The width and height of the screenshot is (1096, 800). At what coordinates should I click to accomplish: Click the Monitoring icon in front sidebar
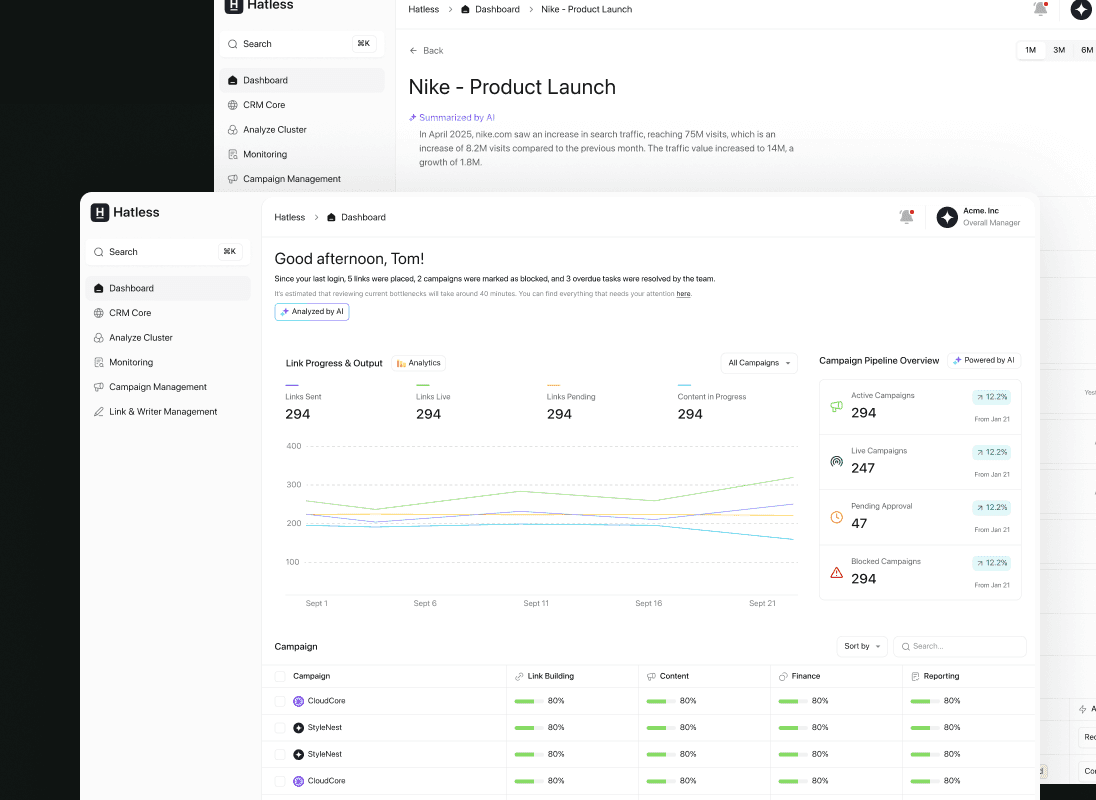(99, 363)
